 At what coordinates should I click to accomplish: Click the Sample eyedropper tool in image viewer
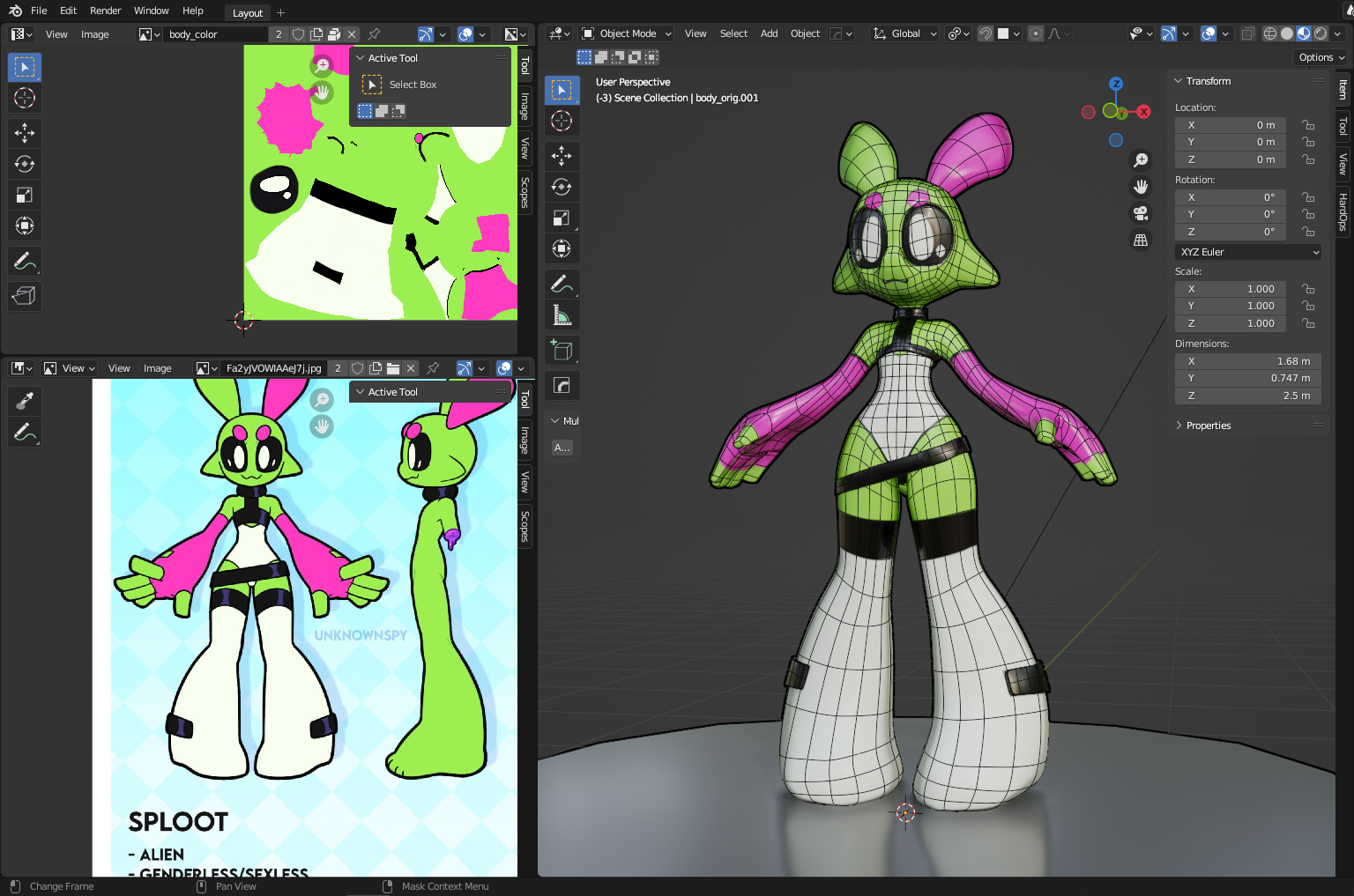pyautogui.click(x=25, y=401)
